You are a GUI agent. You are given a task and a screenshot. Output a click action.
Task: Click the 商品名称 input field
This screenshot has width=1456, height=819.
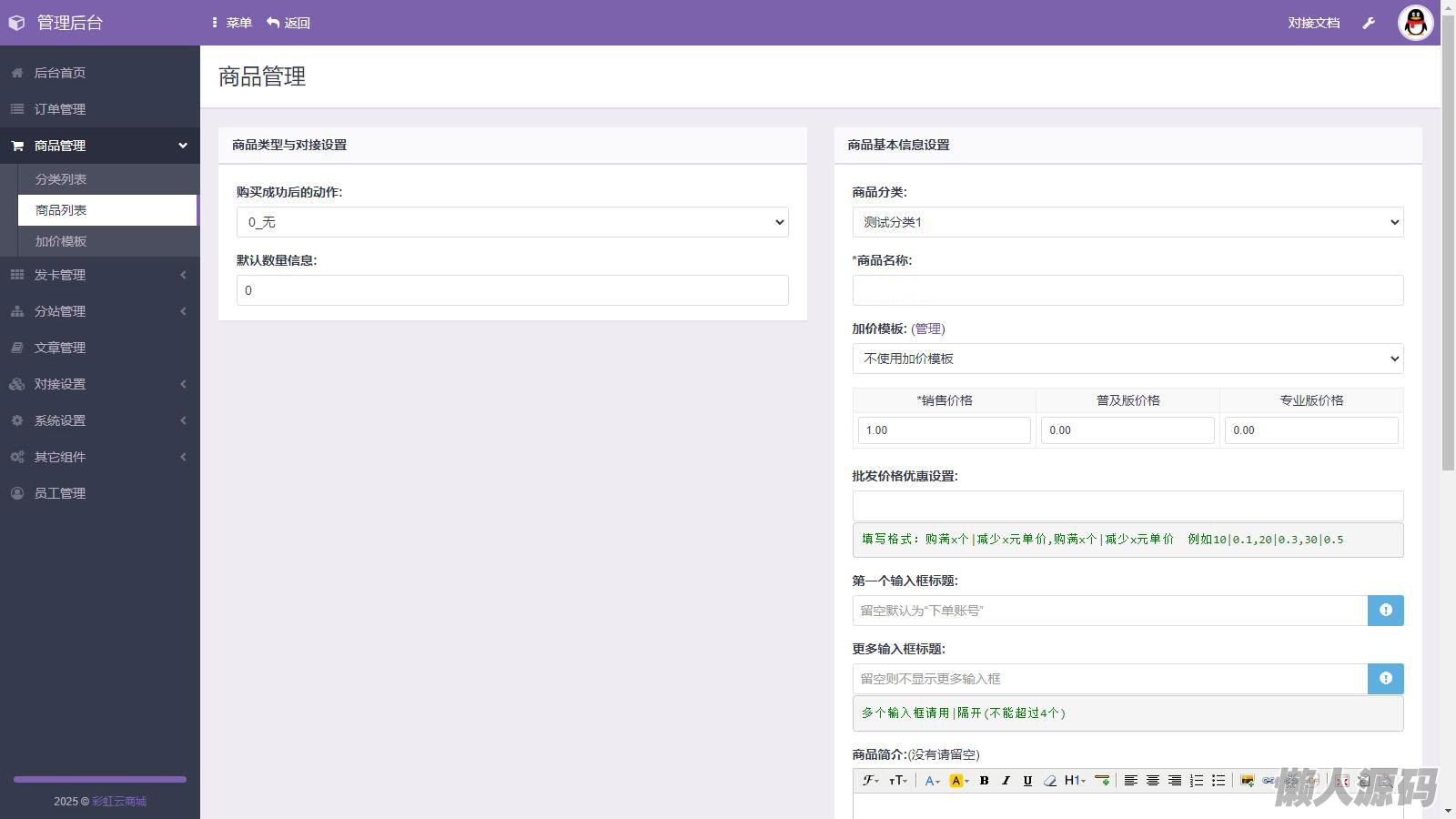coord(1127,290)
